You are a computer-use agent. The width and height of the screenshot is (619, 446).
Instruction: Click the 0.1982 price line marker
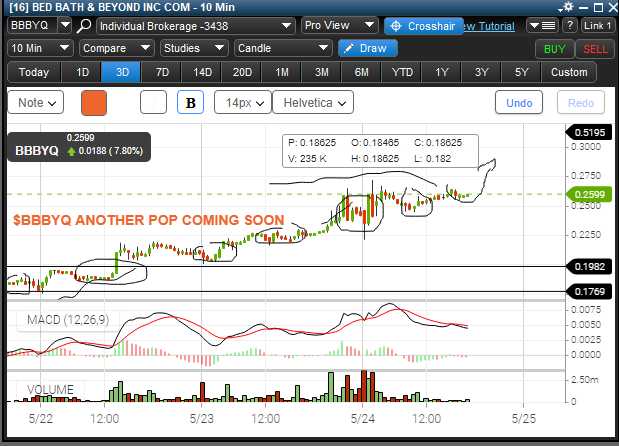589,267
